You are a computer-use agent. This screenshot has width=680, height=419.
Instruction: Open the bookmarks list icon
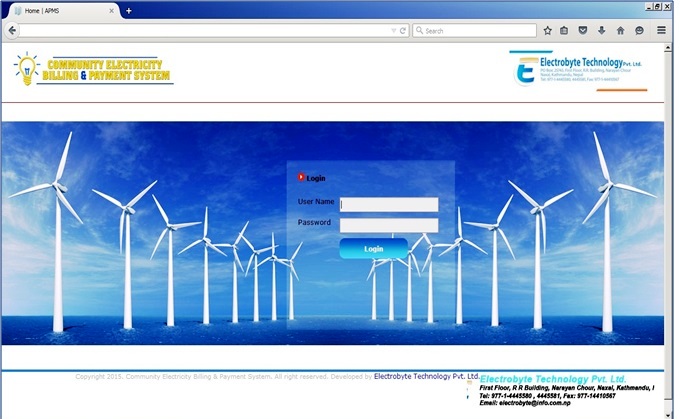[564, 30]
